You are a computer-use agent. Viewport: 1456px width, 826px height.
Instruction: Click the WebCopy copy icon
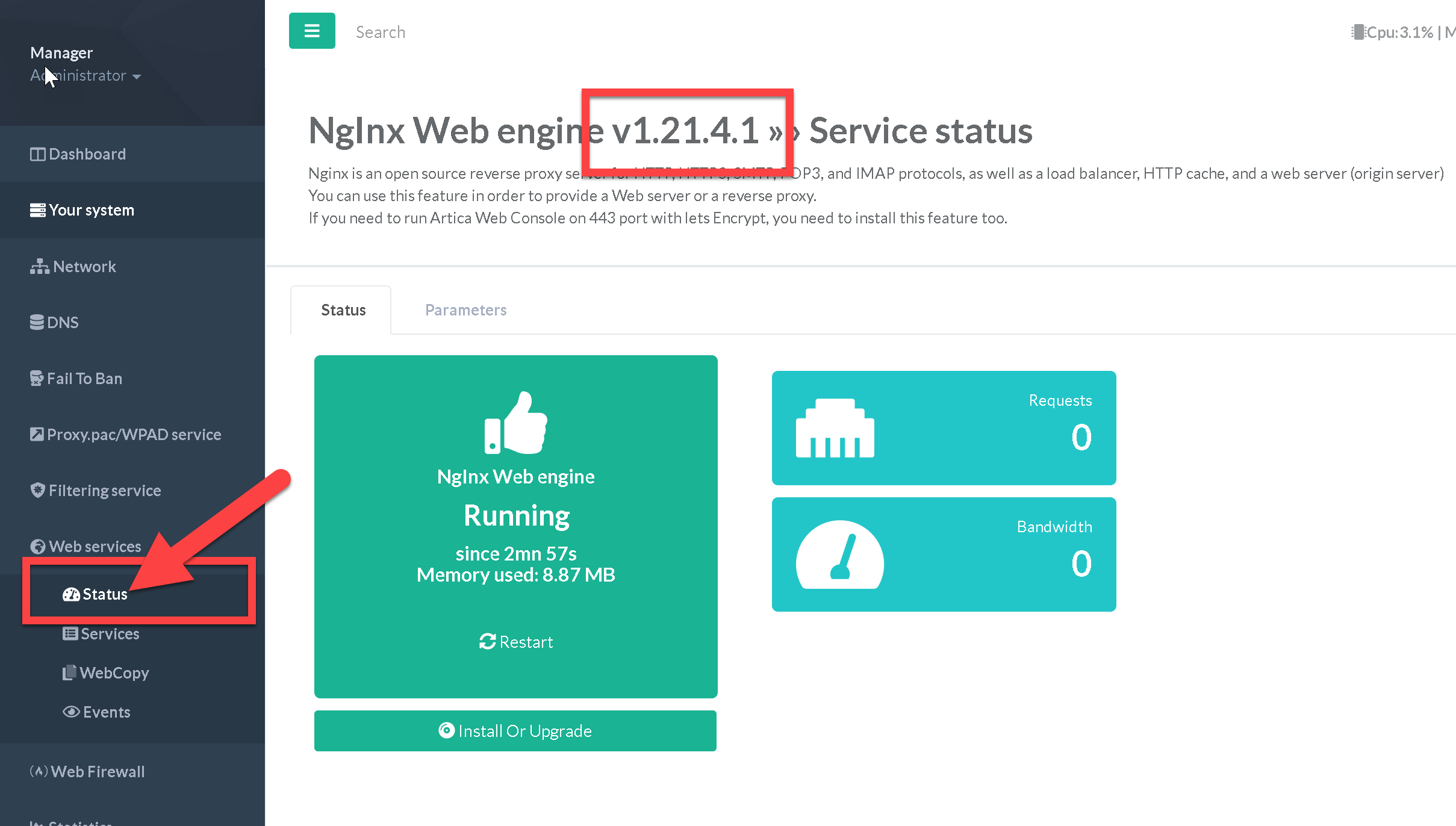(70, 672)
